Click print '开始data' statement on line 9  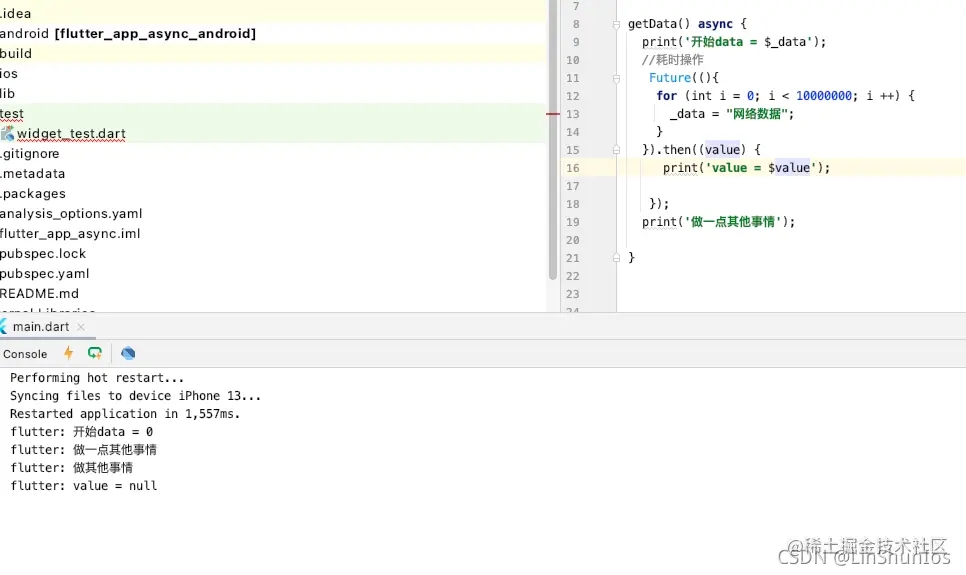[x=734, y=42]
